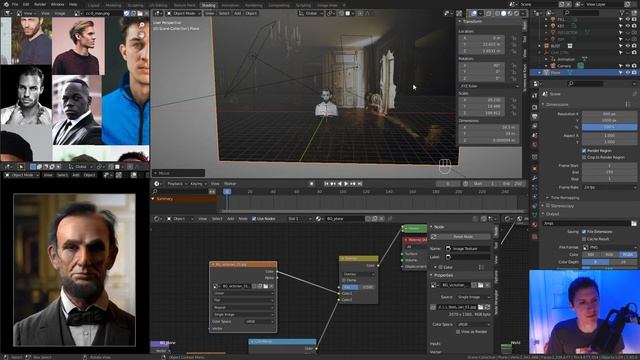Toggle Crop to Render Region checkbox

[x=584, y=157]
